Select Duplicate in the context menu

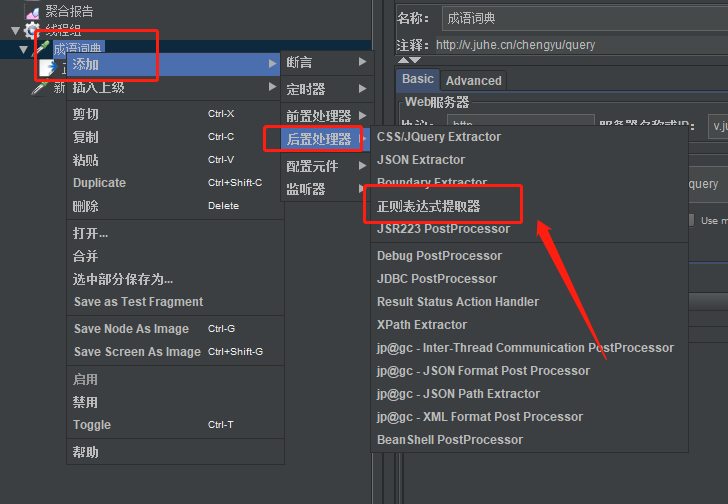(x=176, y=183)
